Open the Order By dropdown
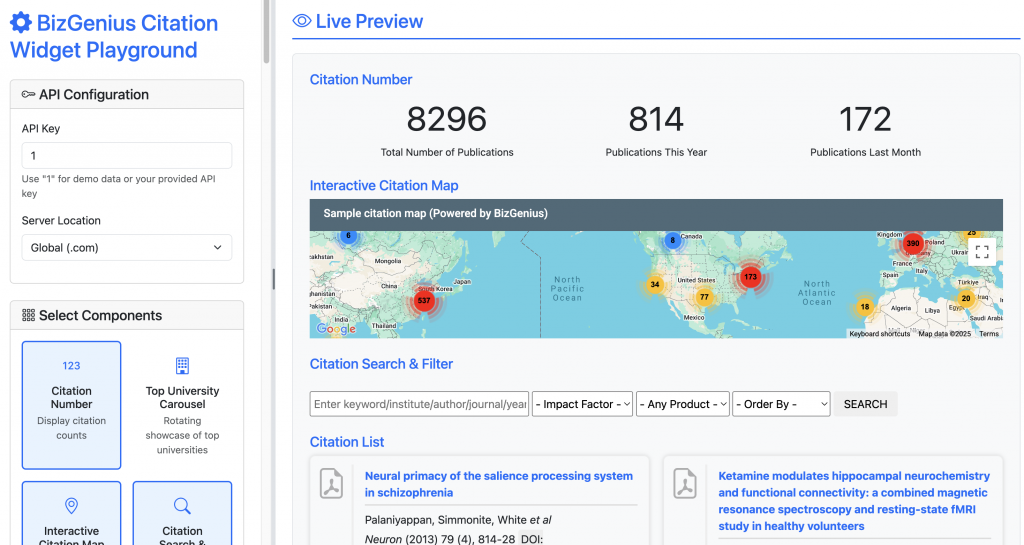Image resolution: width=1024 pixels, height=545 pixels. pyautogui.click(x=781, y=404)
